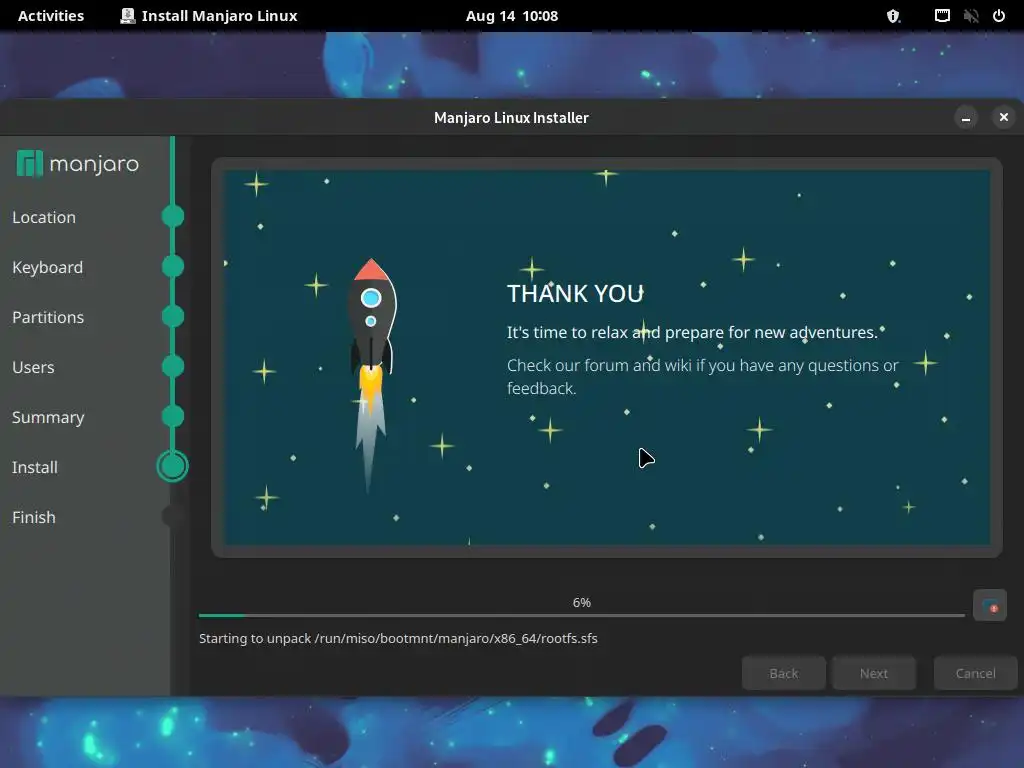
Task: Click the Location step progress dot
Action: click(x=173, y=216)
